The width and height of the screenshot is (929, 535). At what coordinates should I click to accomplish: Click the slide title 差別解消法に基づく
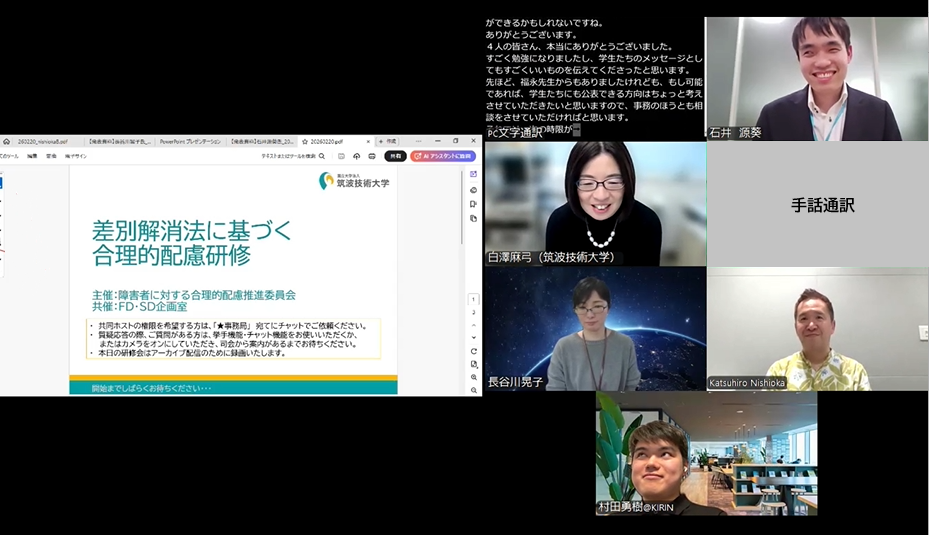(192, 230)
